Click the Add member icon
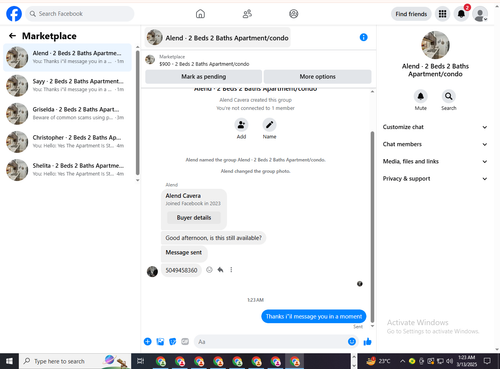 [241, 125]
